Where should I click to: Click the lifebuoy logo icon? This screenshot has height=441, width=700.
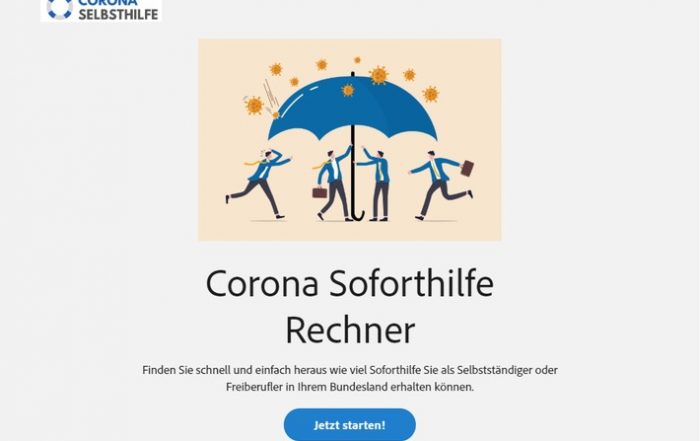tap(59, 8)
